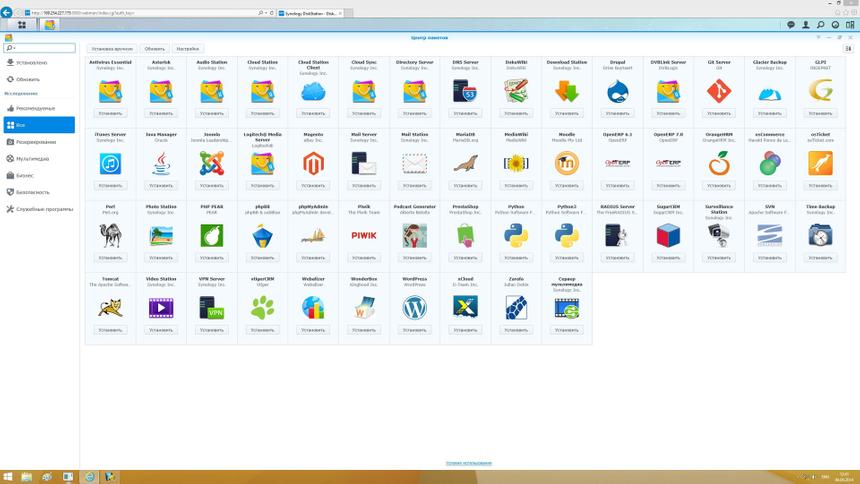Select Обновить in the sidebar

click(x=39, y=80)
